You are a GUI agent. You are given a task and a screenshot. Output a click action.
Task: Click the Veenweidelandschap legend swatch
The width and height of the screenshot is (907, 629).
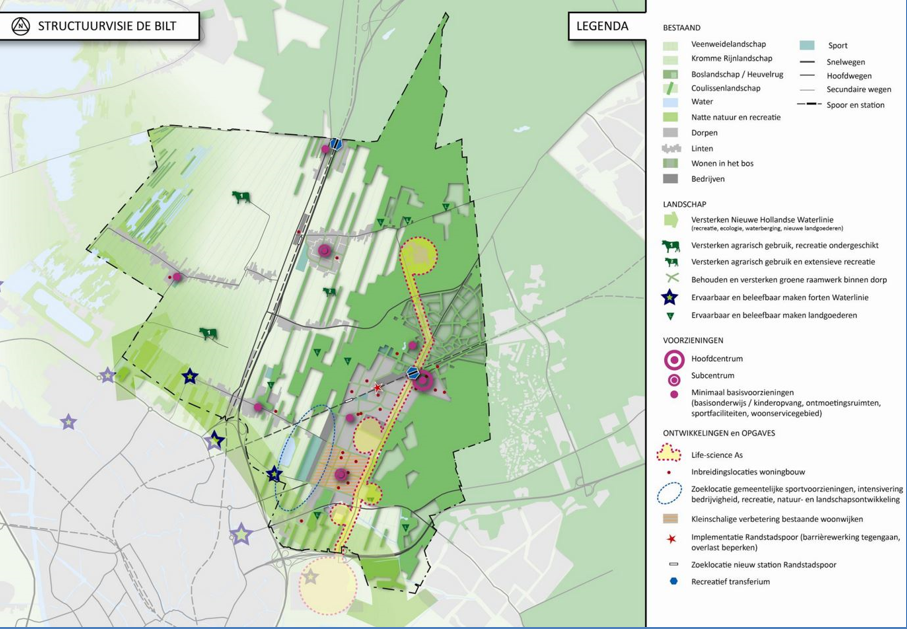670,45
